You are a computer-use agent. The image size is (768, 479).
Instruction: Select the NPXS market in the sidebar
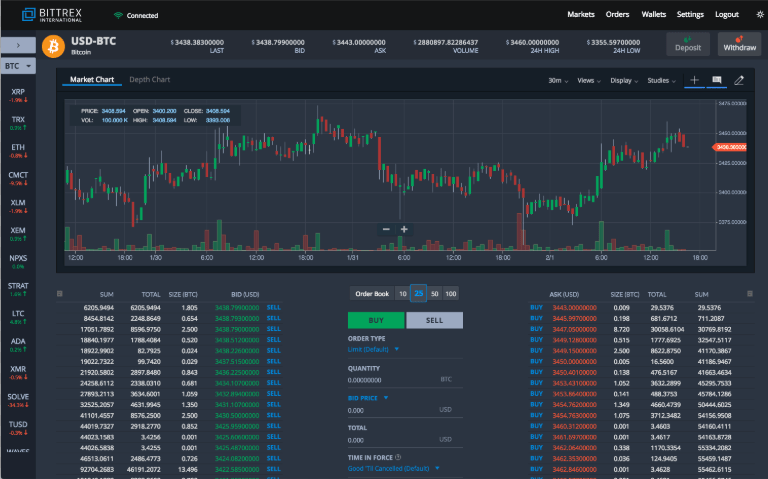point(18,262)
